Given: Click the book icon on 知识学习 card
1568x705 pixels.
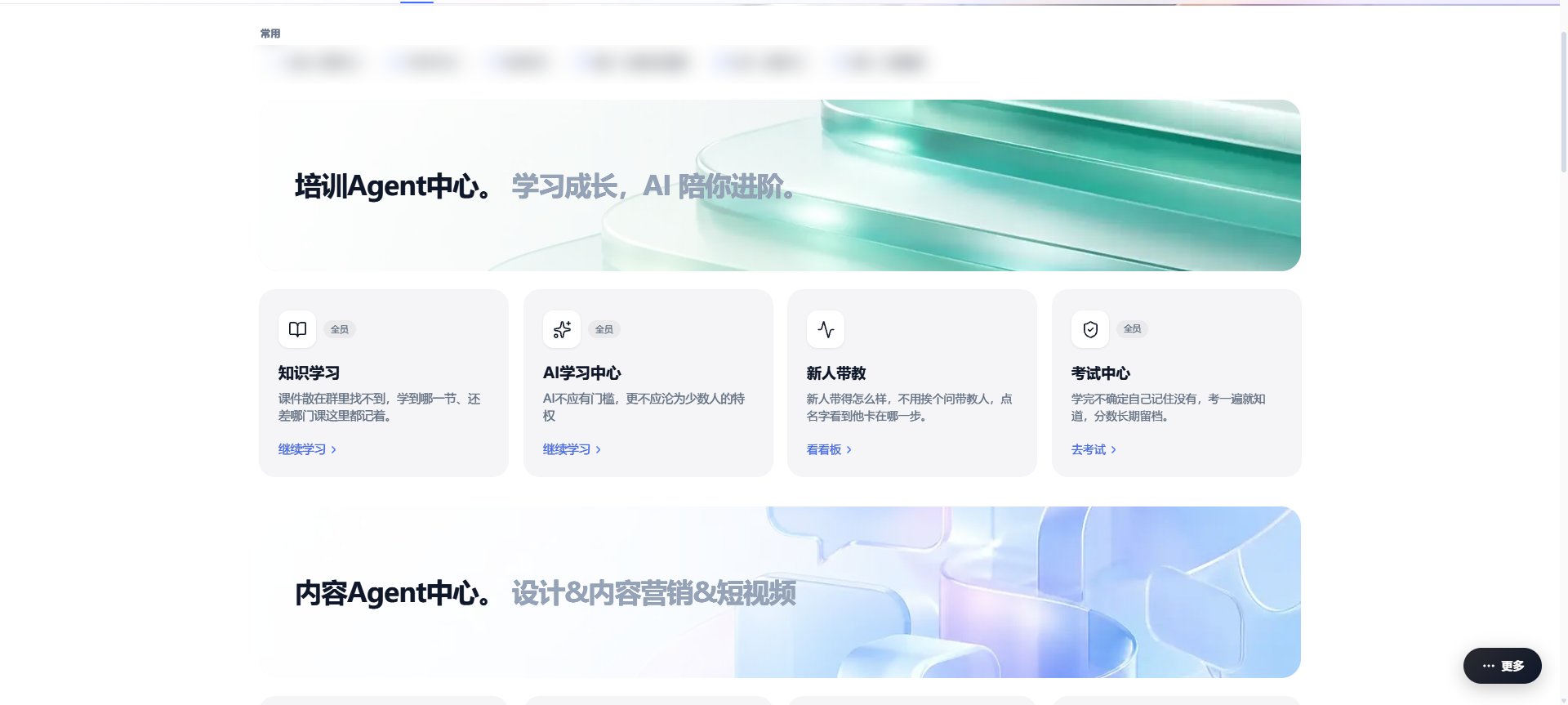Looking at the screenshot, I should pyautogui.click(x=297, y=329).
